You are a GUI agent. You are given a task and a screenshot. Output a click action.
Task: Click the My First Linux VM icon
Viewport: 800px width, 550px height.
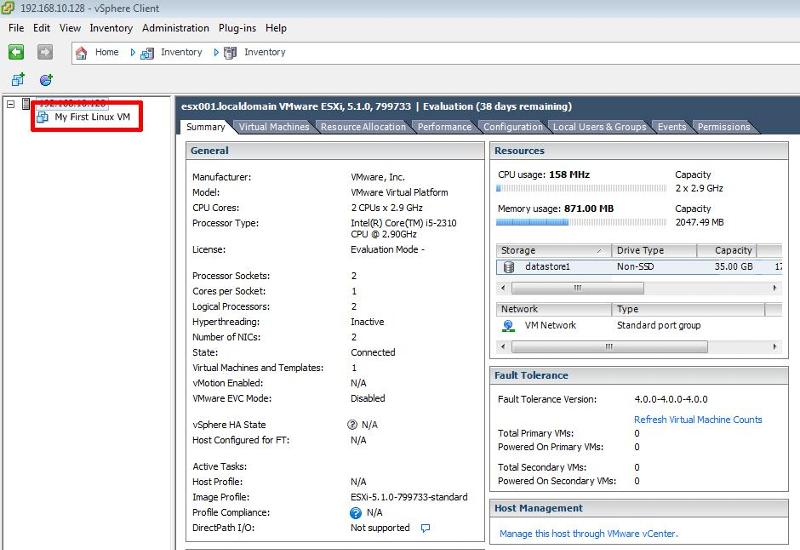42,117
